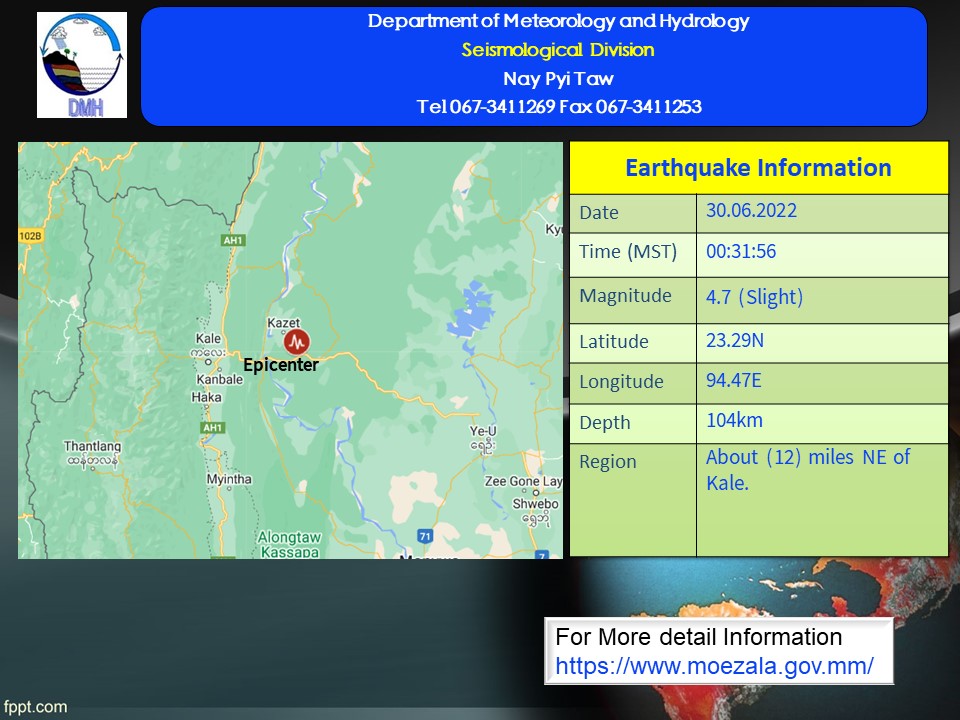Click the 102B road shield at the map edge
The height and width of the screenshot is (720, 960).
(x=31, y=236)
